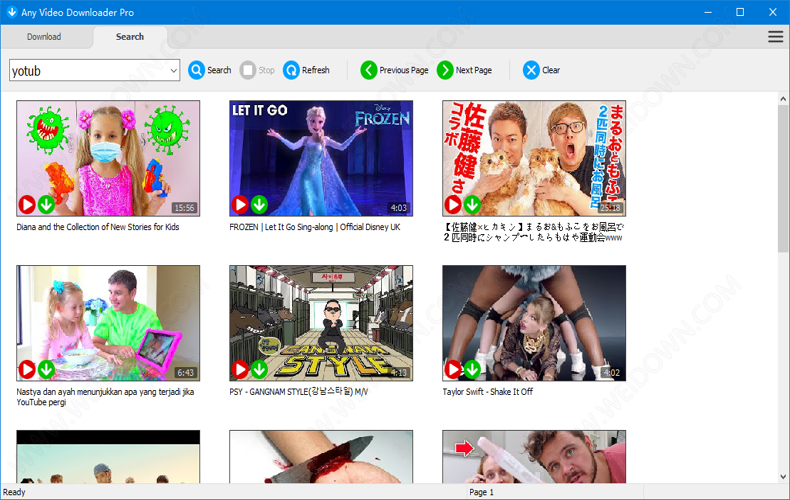The height and width of the screenshot is (500, 790).
Task: Download the Taylor Swift Shake It Off video
Action: point(472,369)
